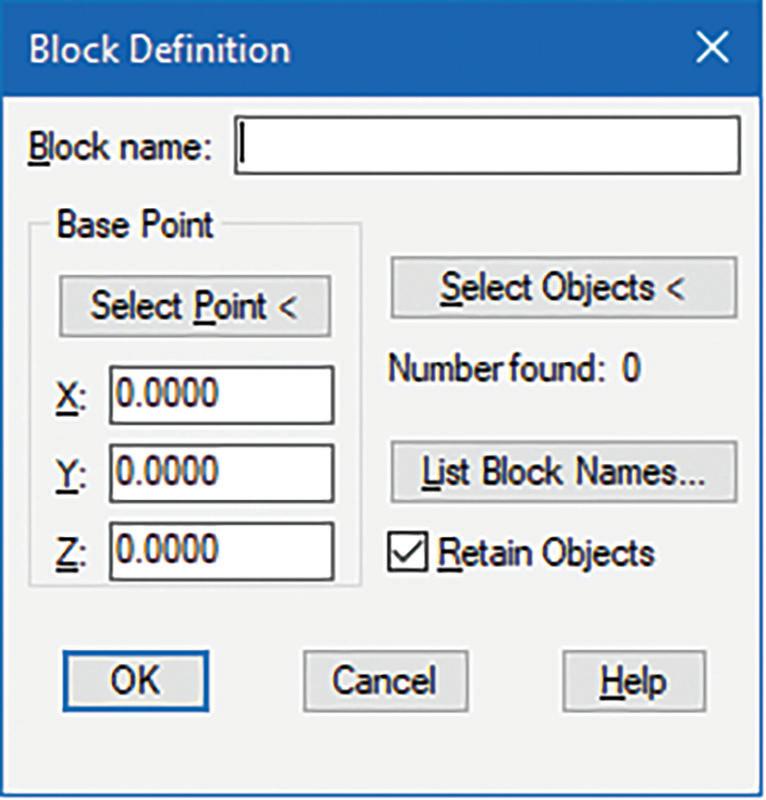Viewport: 766px width, 800px height.
Task: Click the 'Y:' coordinate label
Action: pyautogui.click(x=70, y=474)
